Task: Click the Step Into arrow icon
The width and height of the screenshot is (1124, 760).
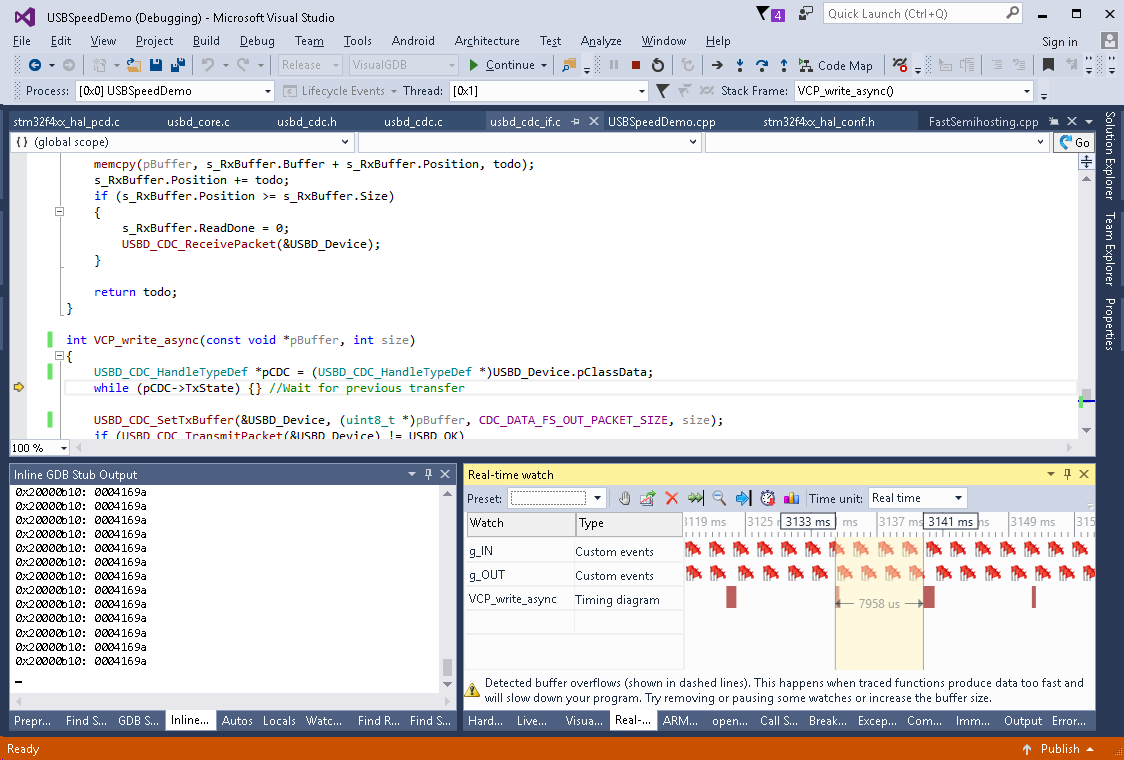Action: (740, 65)
